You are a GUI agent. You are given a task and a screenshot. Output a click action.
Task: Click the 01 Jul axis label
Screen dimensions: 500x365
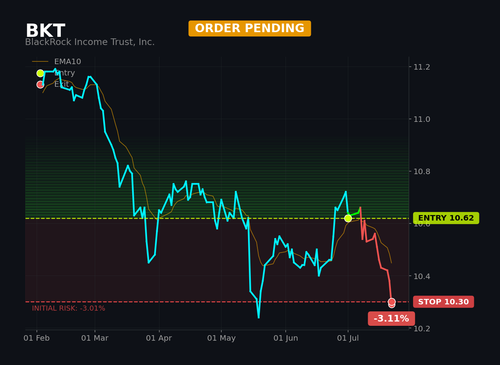click(x=348, y=338)
